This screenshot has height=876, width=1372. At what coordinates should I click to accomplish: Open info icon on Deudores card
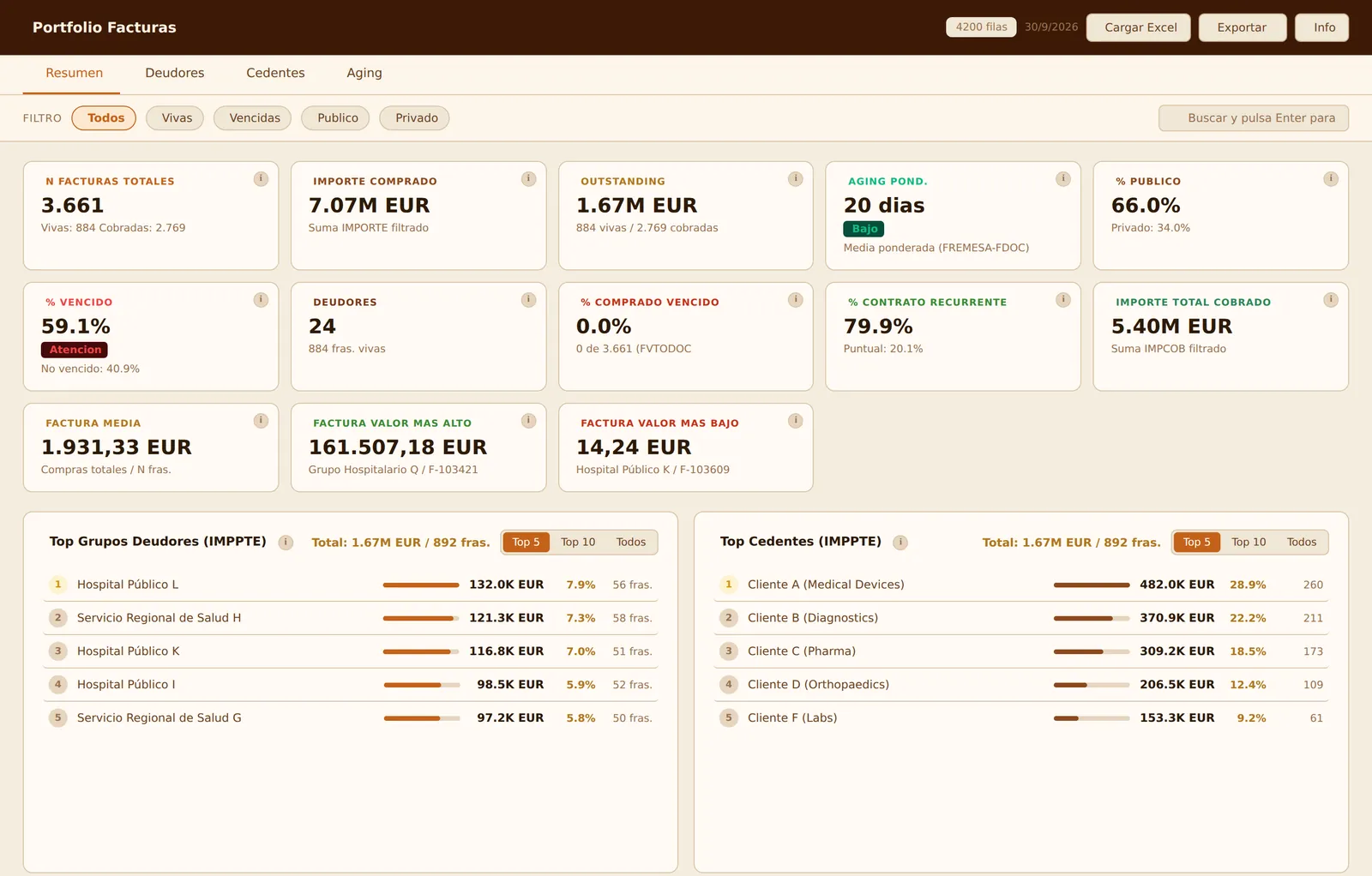pos(528,300)
